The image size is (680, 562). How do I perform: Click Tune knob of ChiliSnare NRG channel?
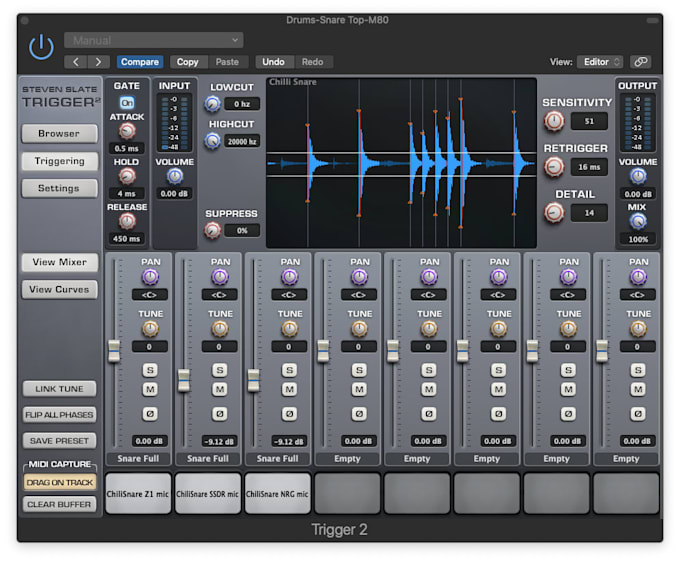[289, 329]
